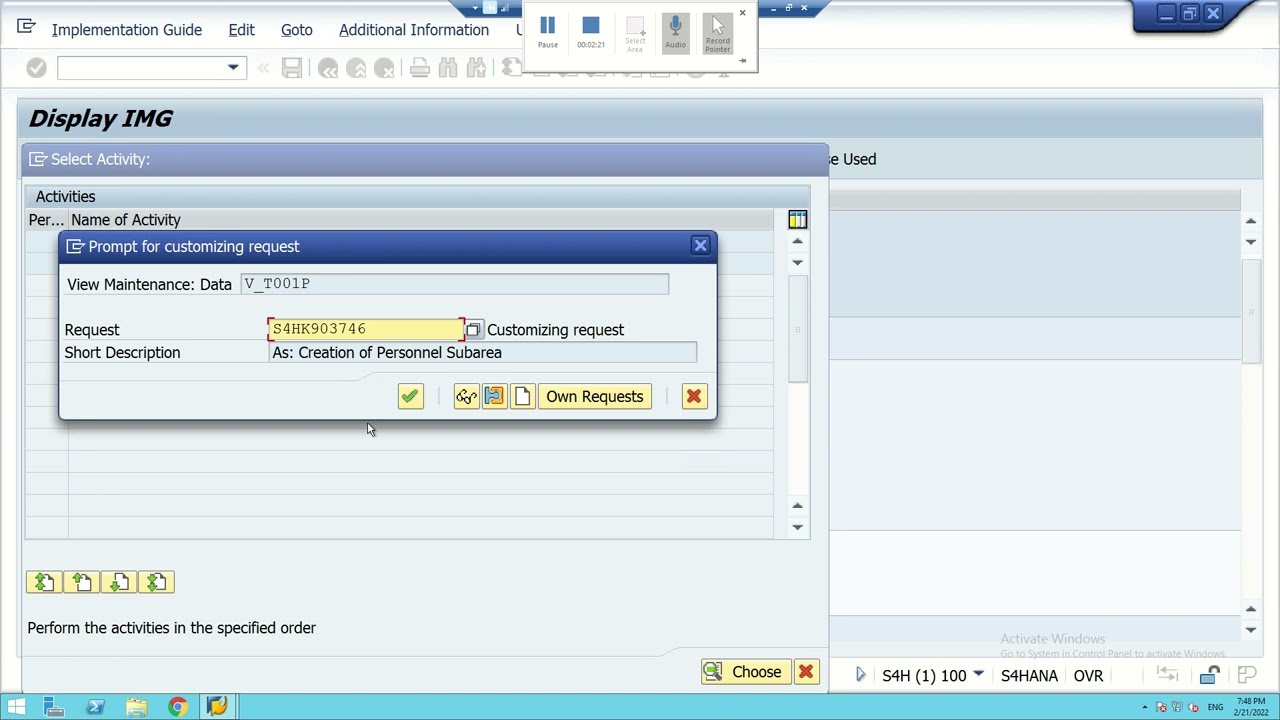Click the Find binoculars icon in toolbar

(x=448, y=68)
